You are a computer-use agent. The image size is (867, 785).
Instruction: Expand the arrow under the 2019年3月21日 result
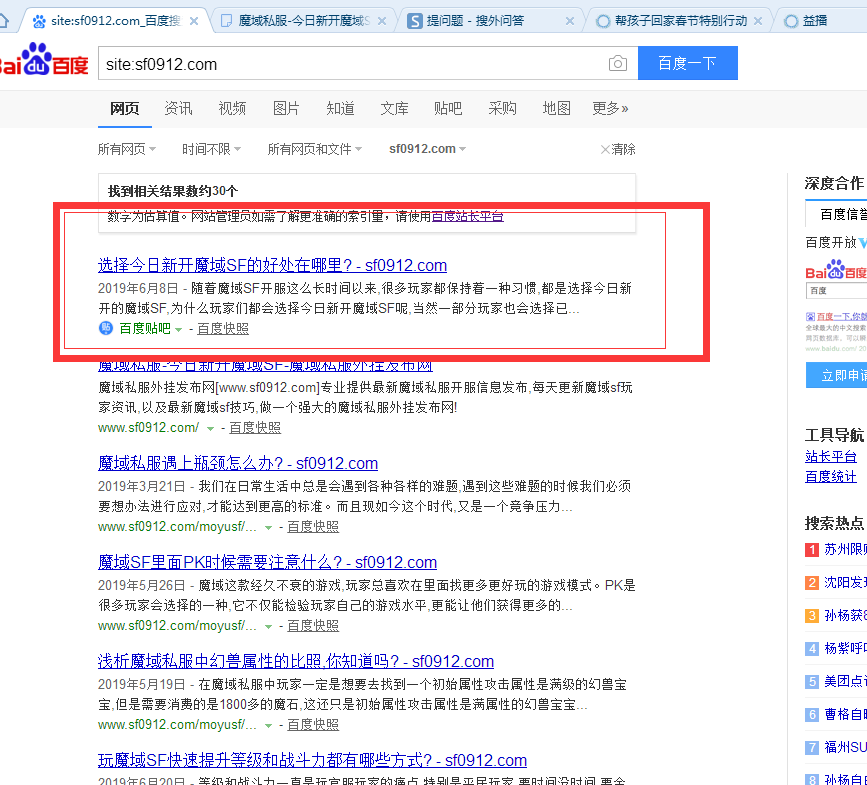(268, 527)
